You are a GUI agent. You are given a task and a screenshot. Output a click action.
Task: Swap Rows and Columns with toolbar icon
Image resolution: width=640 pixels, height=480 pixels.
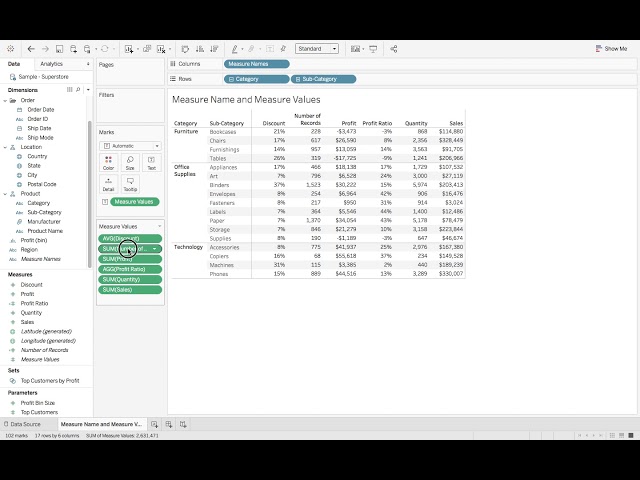point(185,49)
